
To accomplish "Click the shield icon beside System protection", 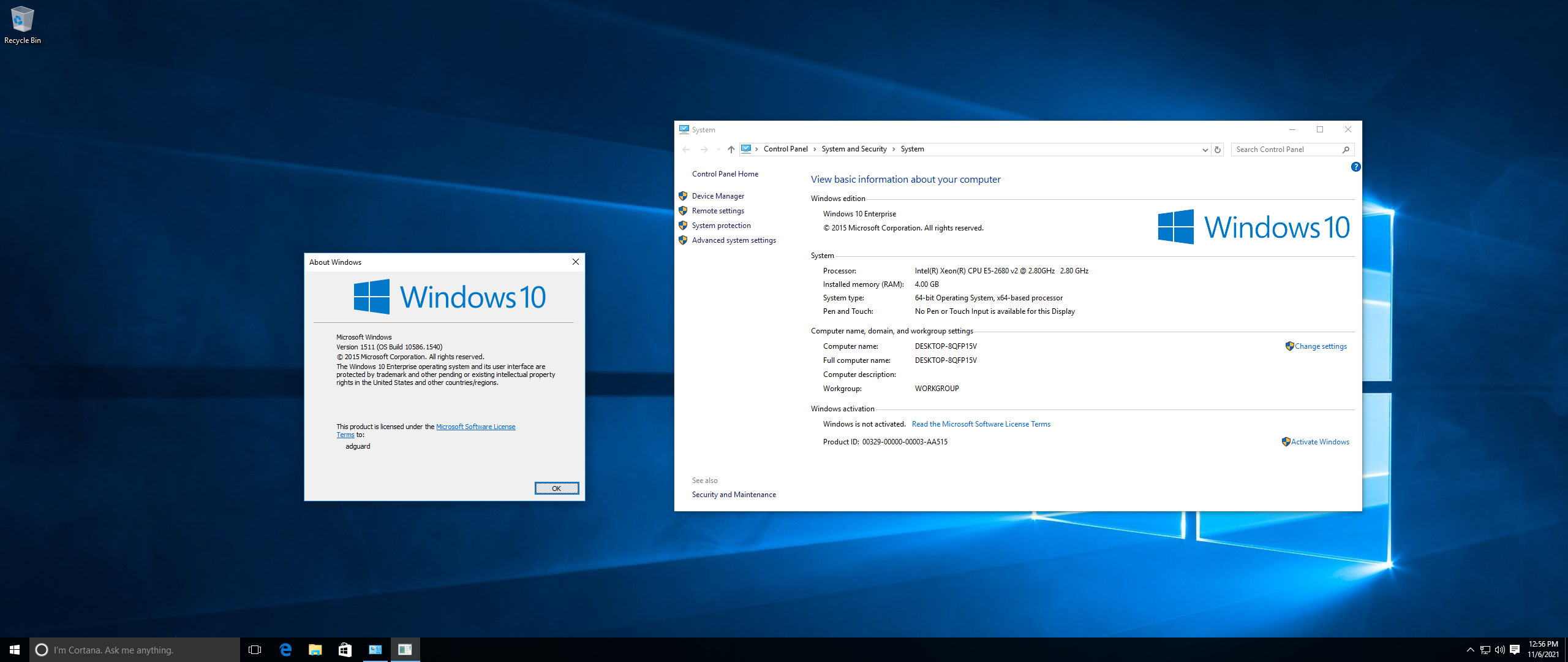I will [x=683, y=226].
